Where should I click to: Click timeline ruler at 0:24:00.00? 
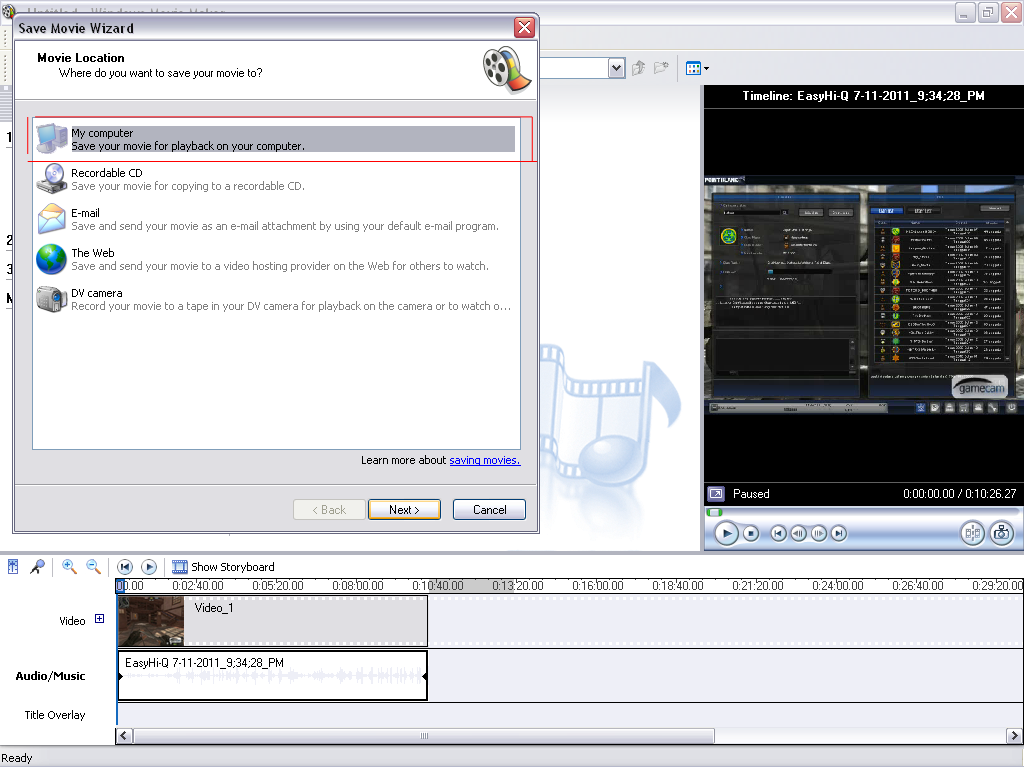point(838,586)
